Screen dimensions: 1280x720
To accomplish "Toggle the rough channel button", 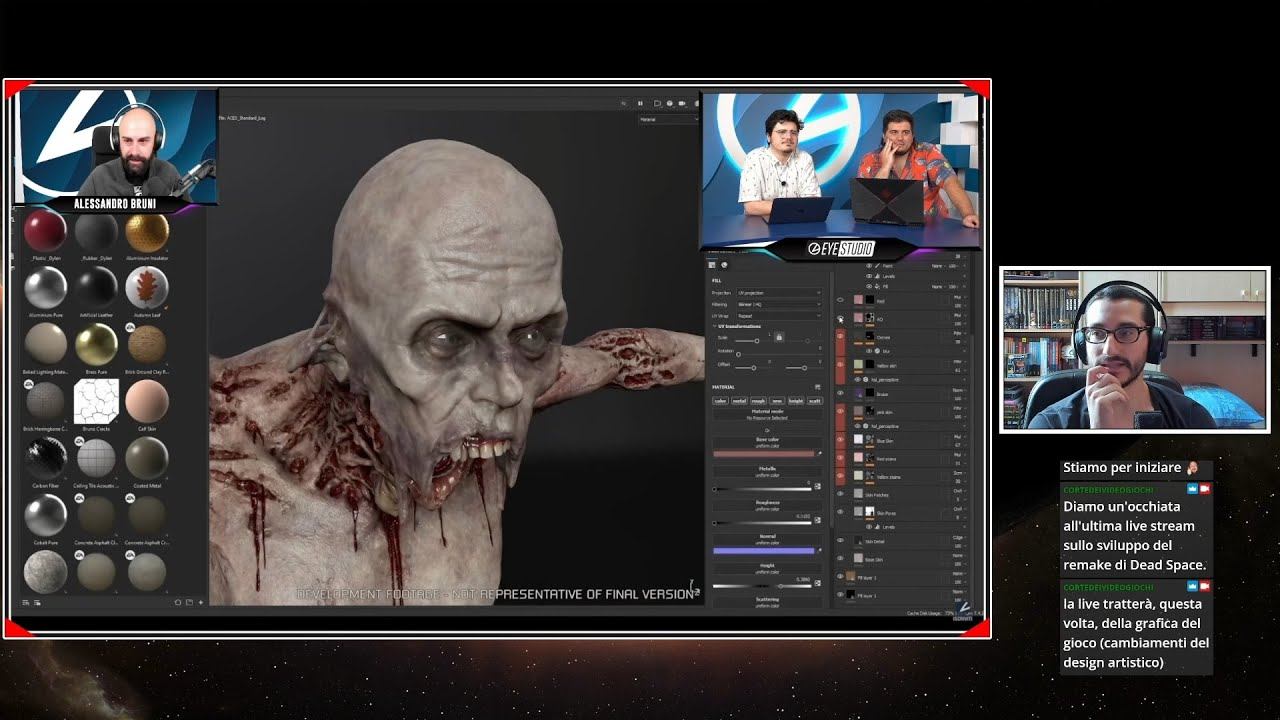I will click(758, 401).
